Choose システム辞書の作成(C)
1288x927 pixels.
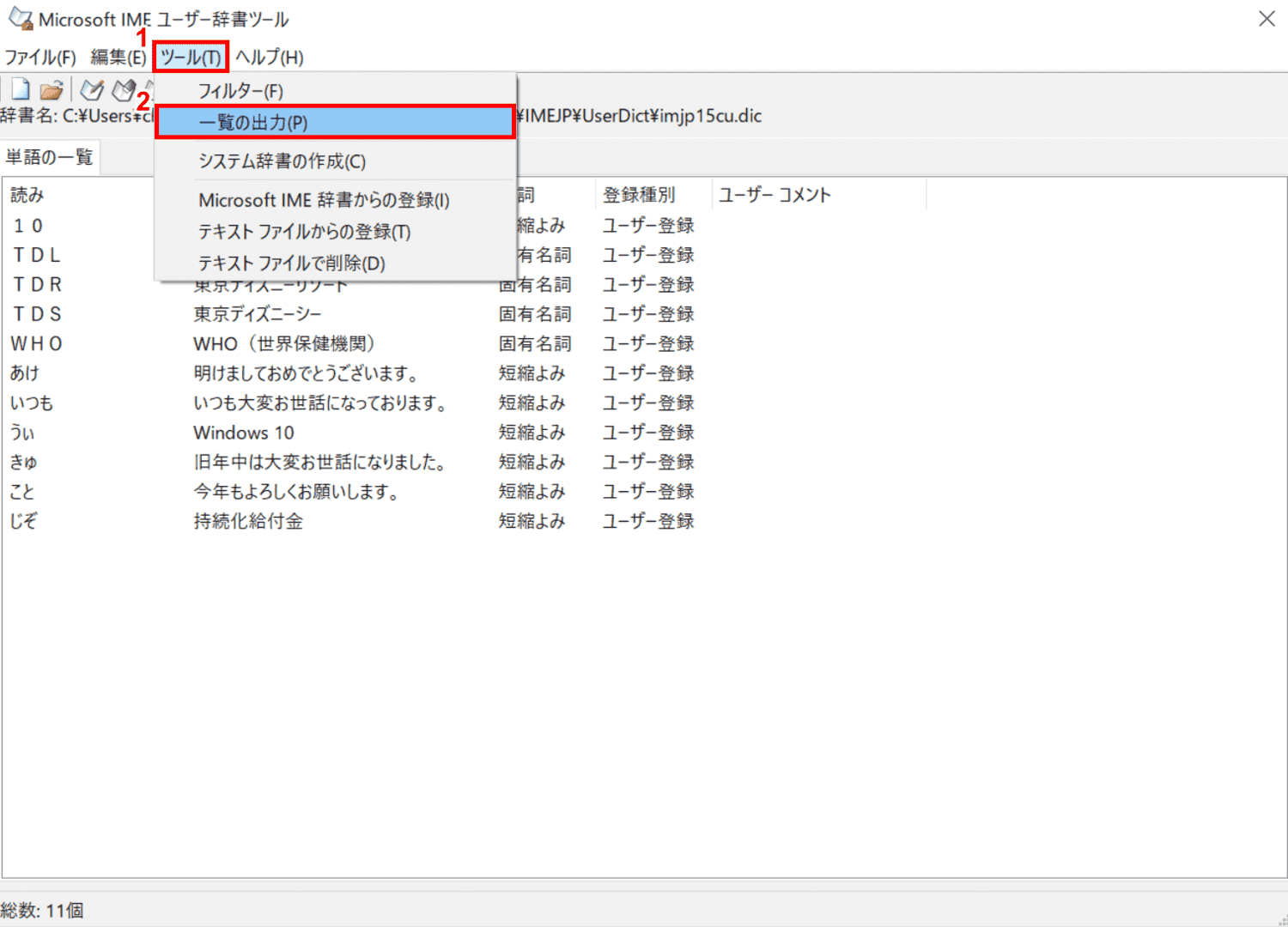tap(335, 161)
